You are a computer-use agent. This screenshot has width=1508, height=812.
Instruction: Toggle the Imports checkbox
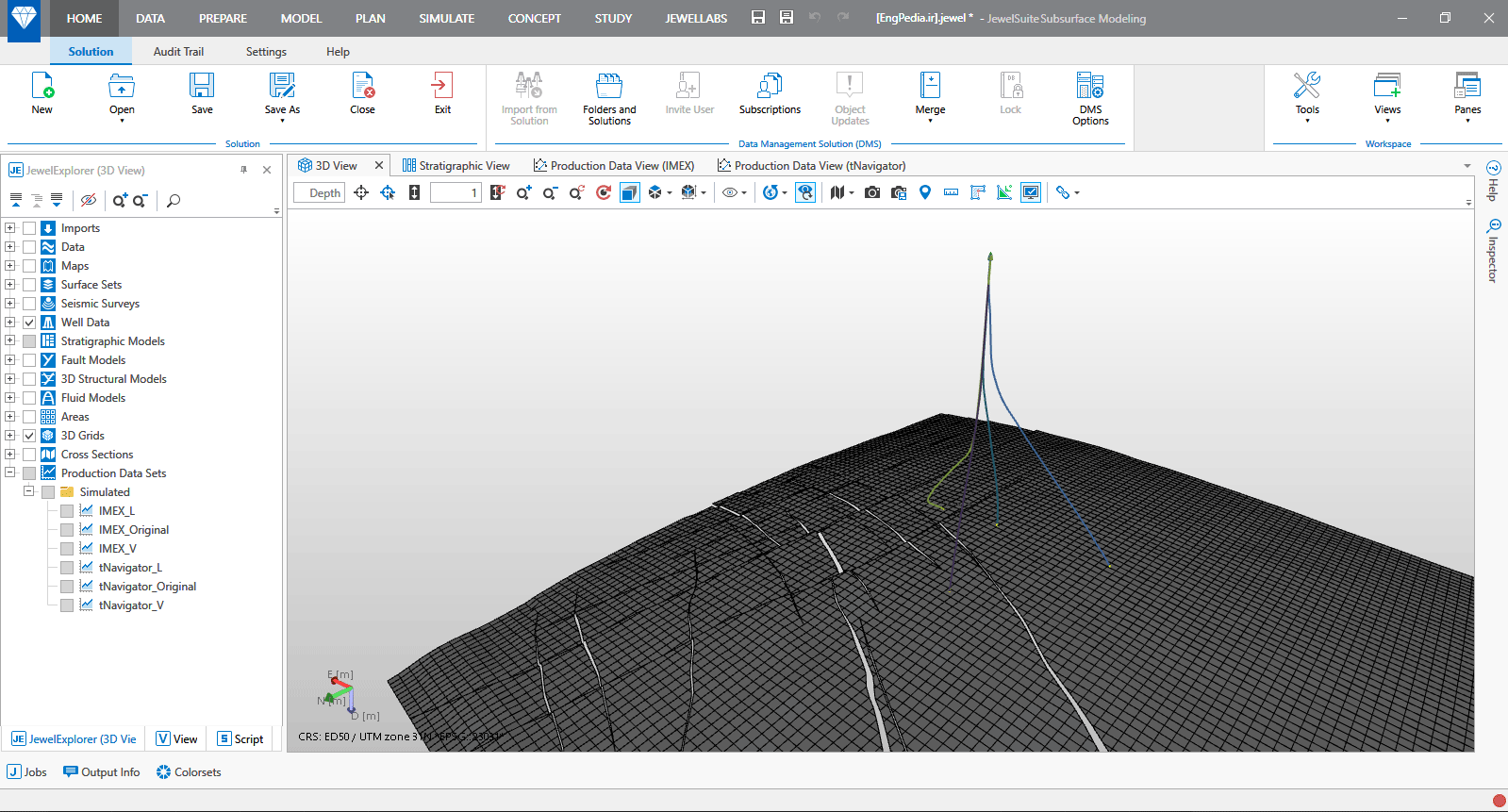(x=29, y=228)
